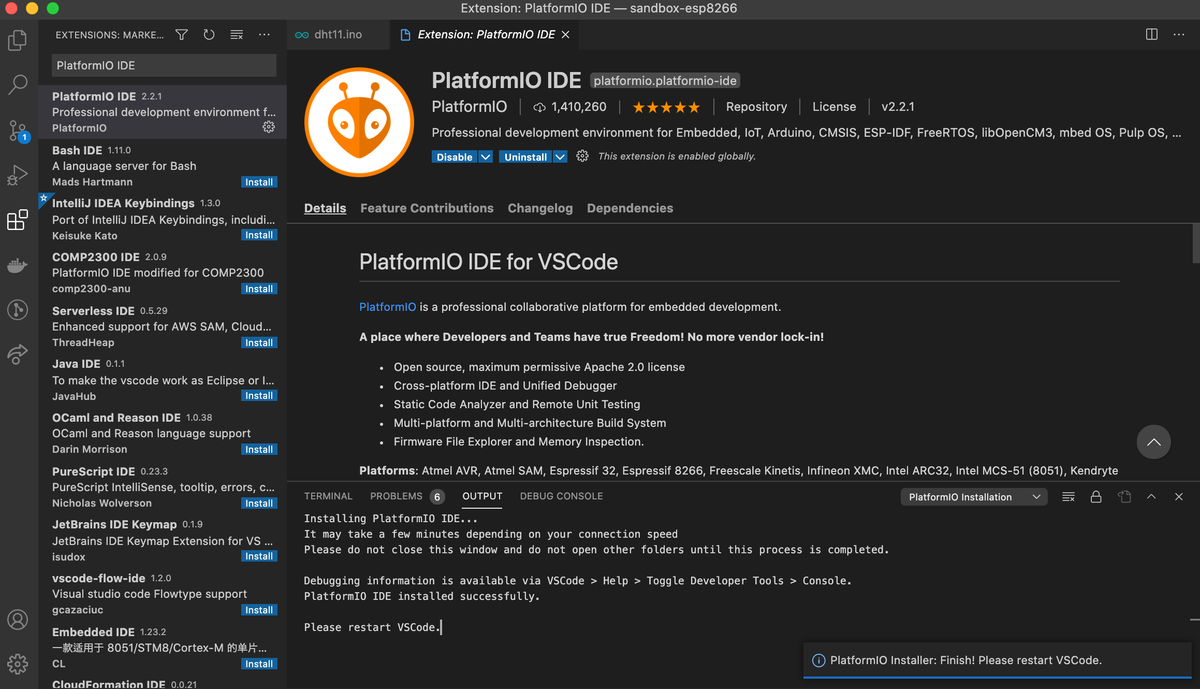
Task: Click the scroll-to-top round button
Action: [1153, 442]
